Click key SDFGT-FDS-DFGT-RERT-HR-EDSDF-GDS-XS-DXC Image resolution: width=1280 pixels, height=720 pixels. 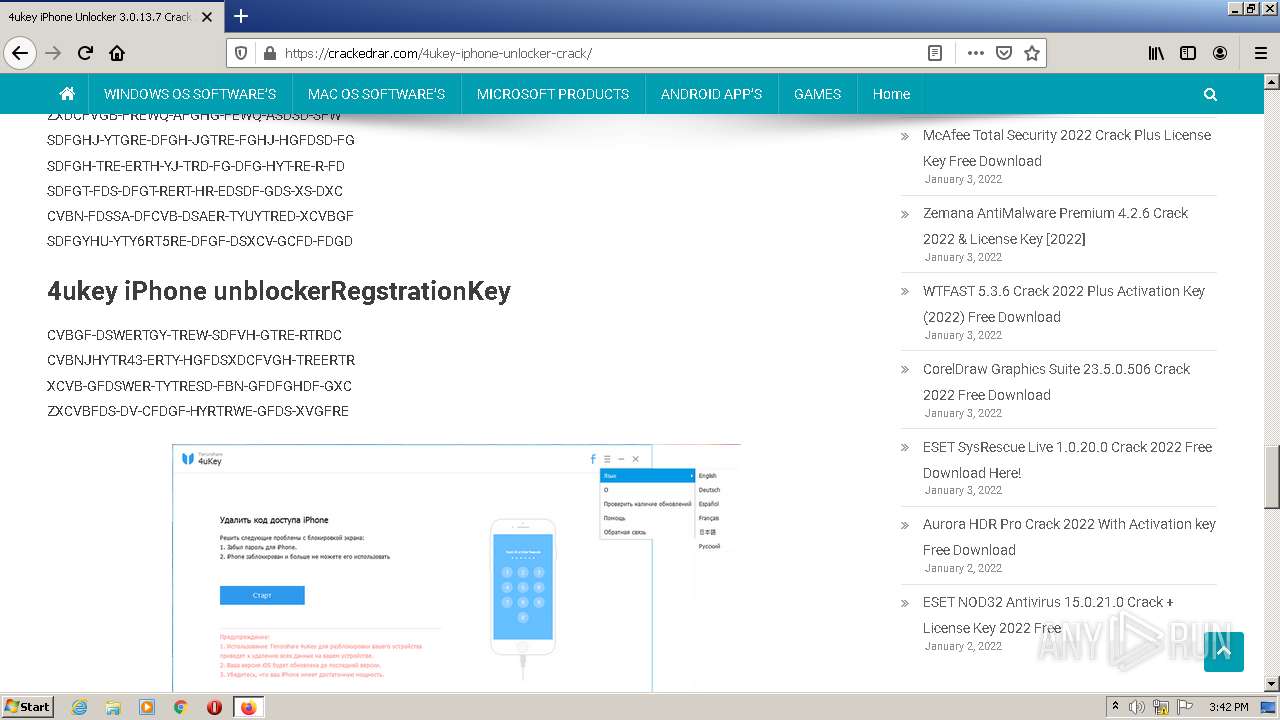click(x=195, y=191)
